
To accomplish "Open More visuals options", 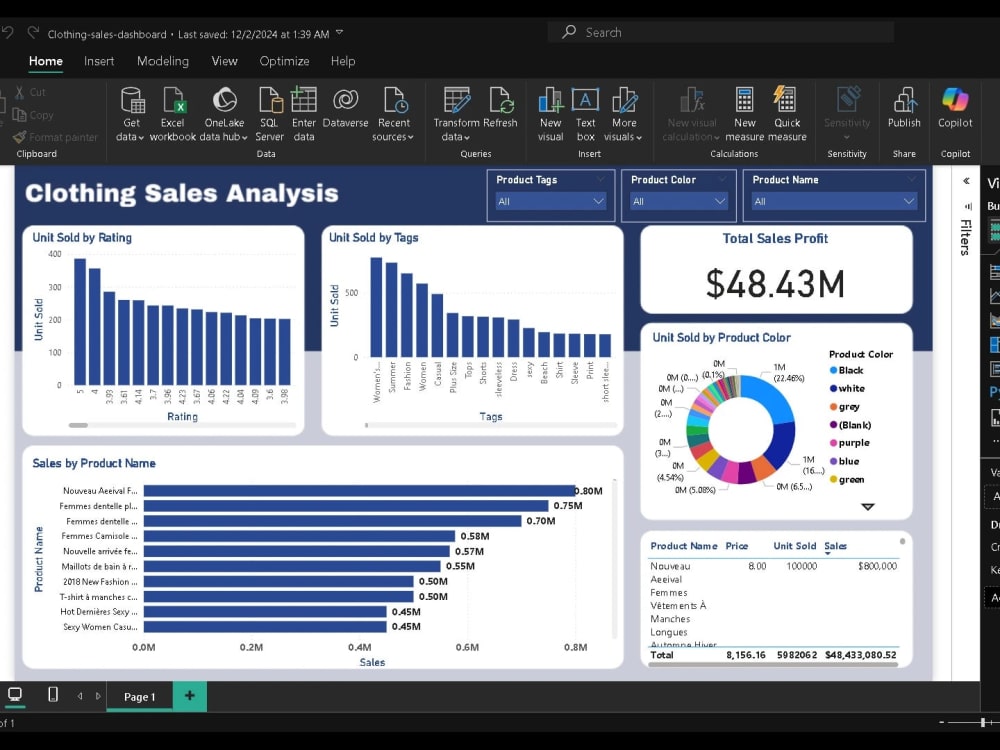I will (624, 114).
